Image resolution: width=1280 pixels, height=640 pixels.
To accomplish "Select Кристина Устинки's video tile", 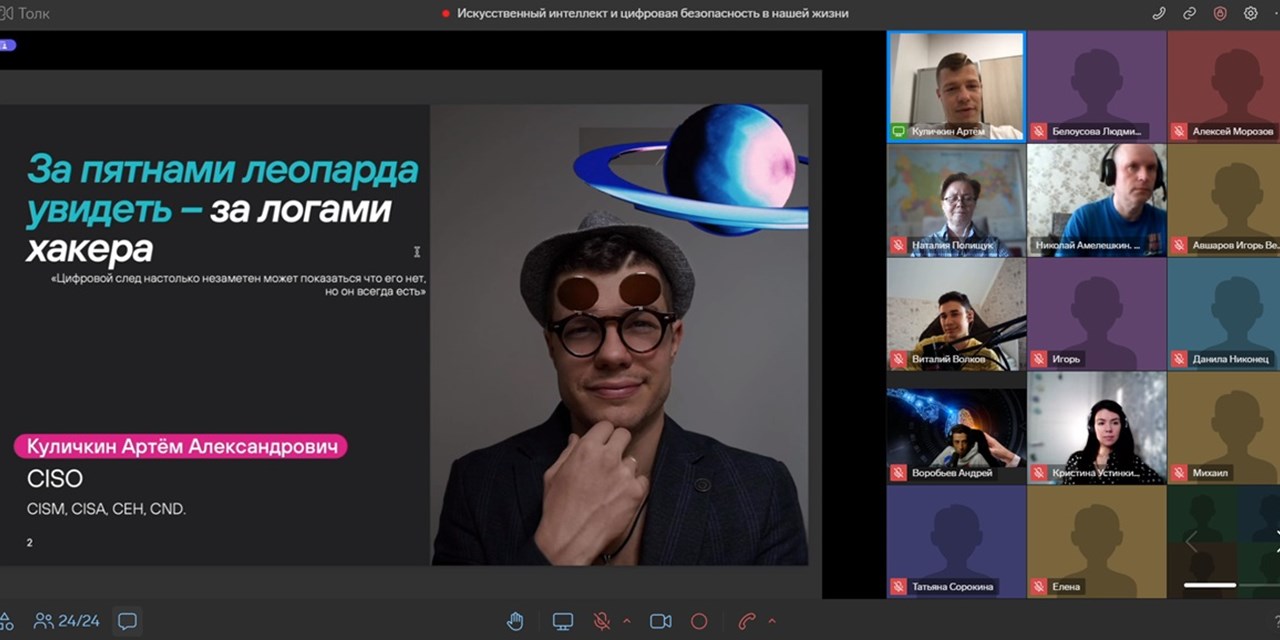I will [x=1096, y=427].
